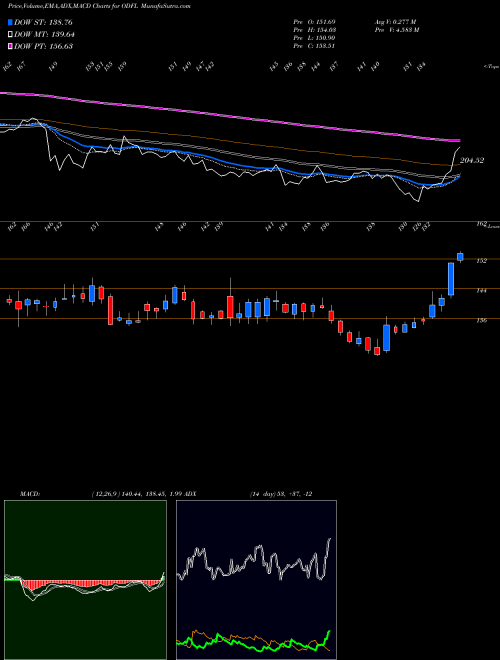Click the 136 price axis label

[x=481, y=320]
